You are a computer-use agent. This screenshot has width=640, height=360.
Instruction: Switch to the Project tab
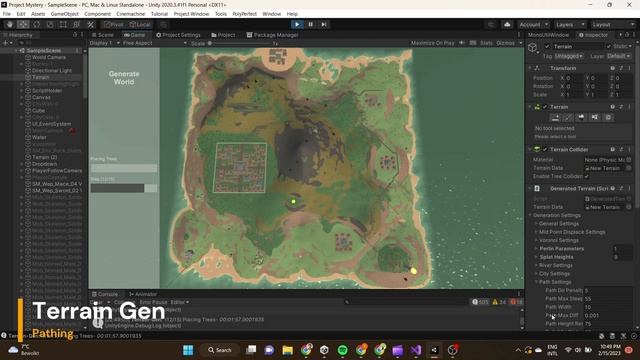223,35
